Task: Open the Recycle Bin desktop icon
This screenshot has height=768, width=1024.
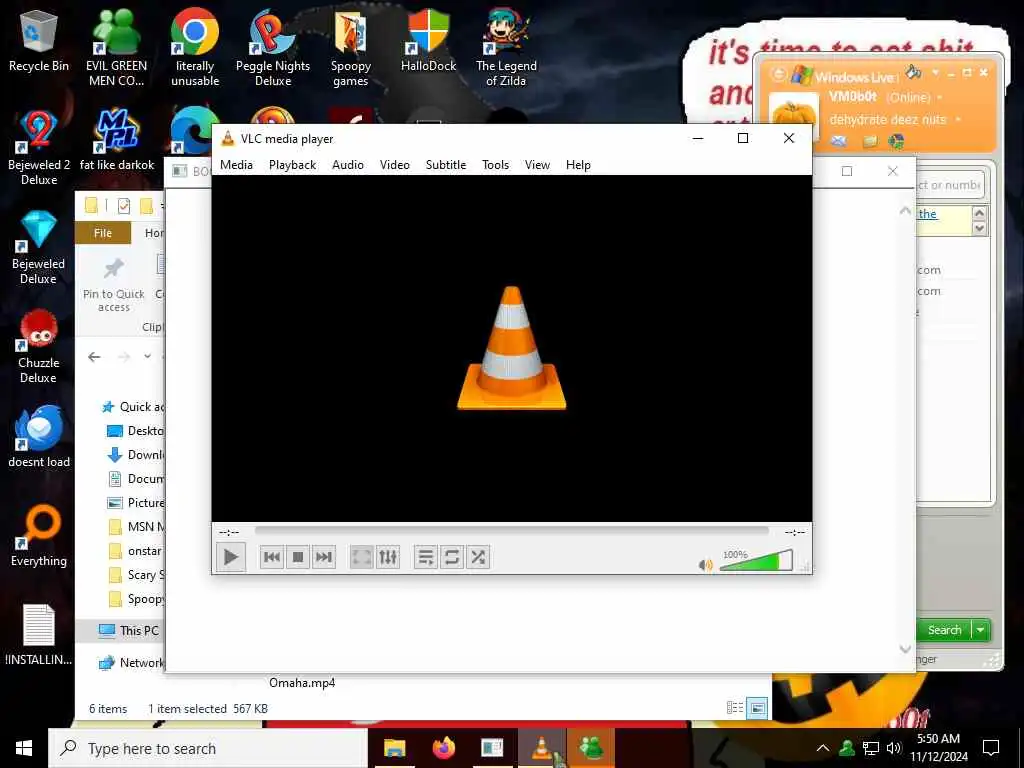Action: coord(39,41)
